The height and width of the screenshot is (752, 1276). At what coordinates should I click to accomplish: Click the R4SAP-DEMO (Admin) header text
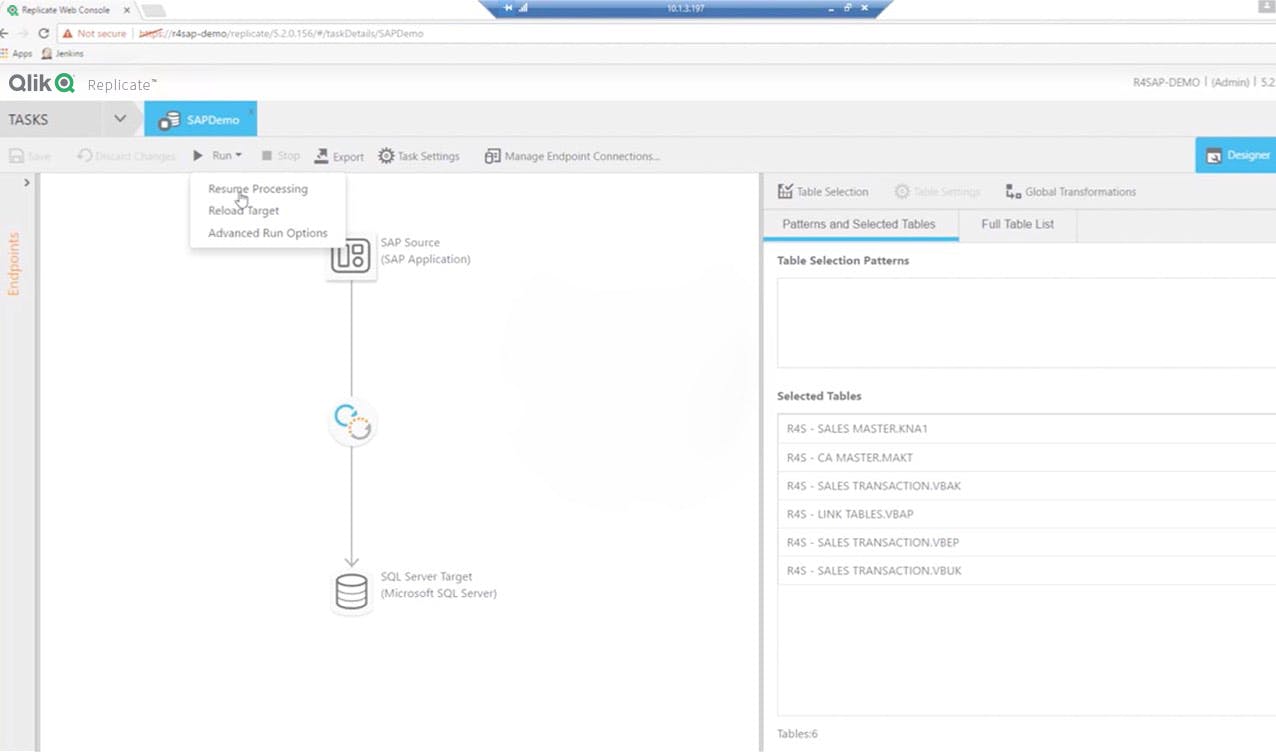[x=1191, y=83]
